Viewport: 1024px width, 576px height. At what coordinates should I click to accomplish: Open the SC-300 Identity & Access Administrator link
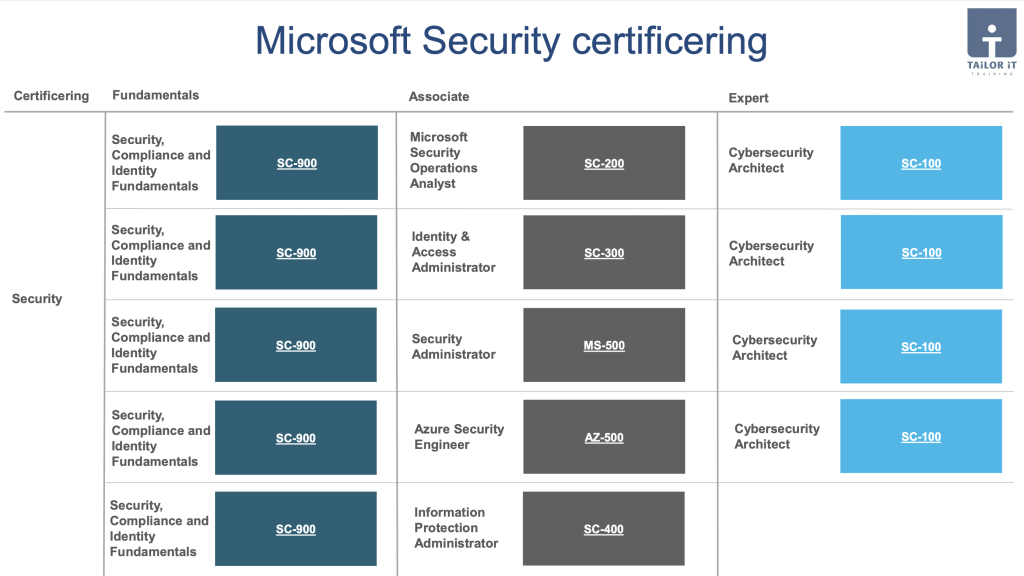(604, 253)
